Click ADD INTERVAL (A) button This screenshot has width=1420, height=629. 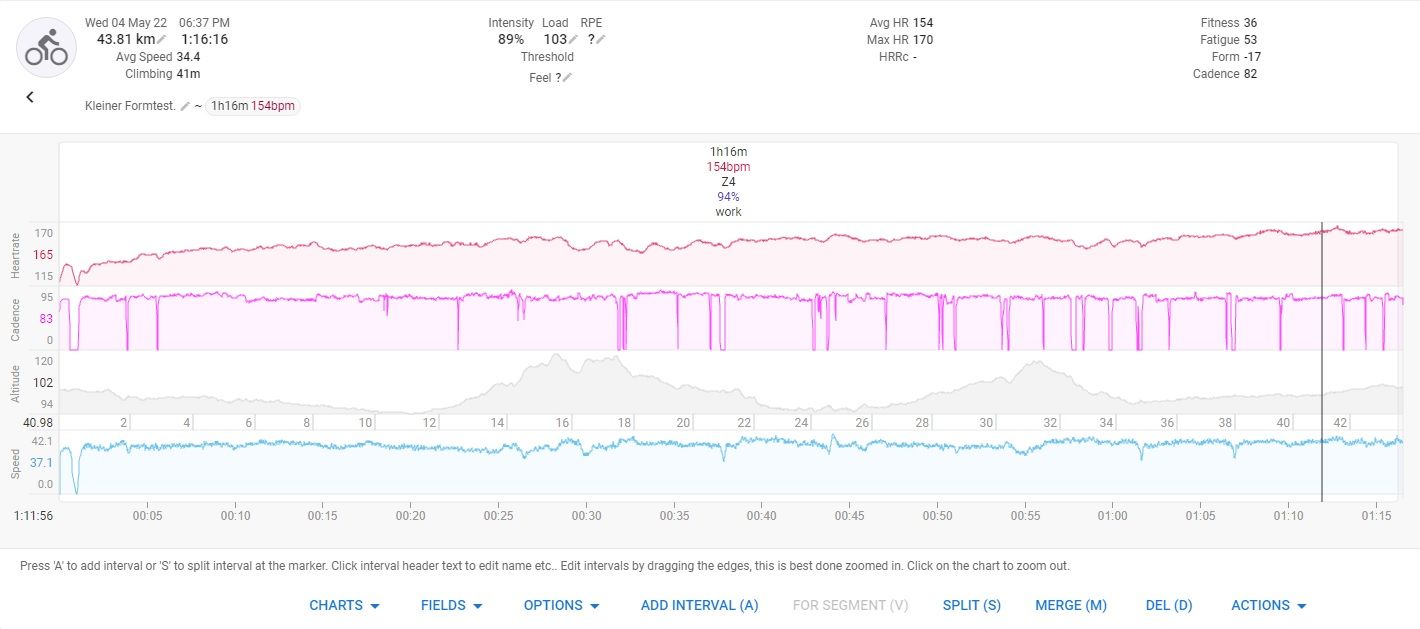(700, 605)
